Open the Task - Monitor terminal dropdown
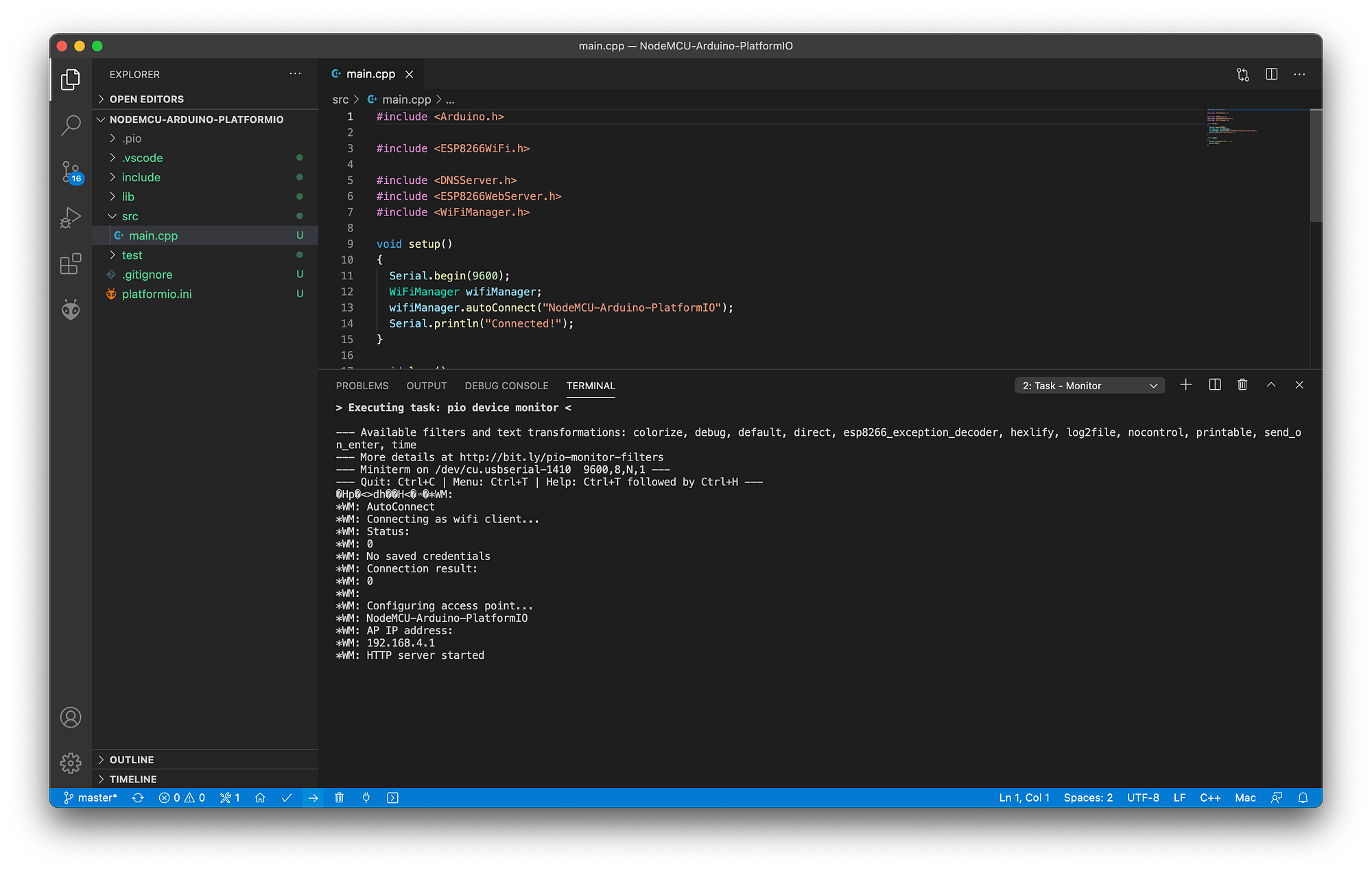The height and width of the screenshot is (873, 1372). 1089,386
